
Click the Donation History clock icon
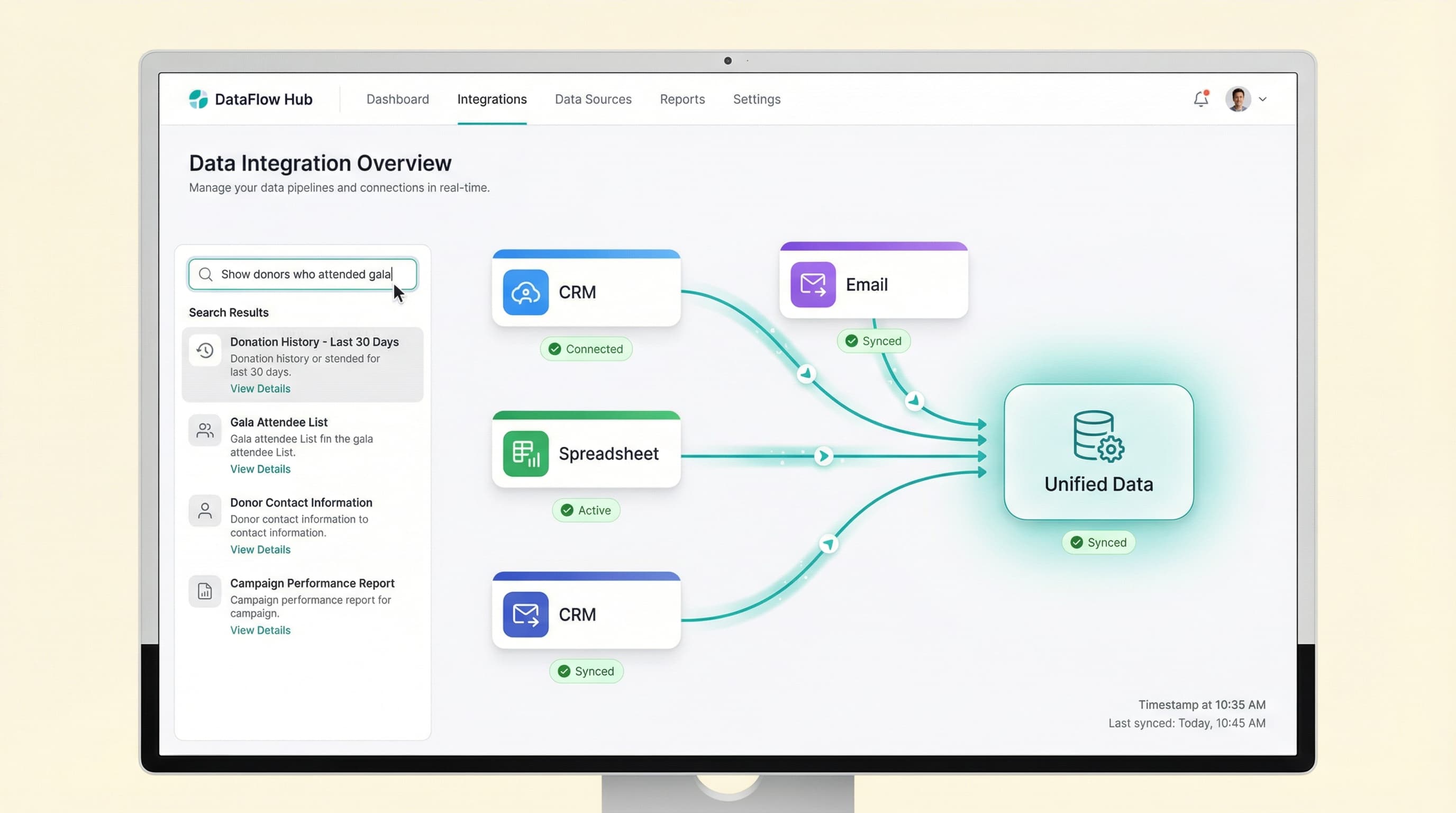click(x=205, y=350)
